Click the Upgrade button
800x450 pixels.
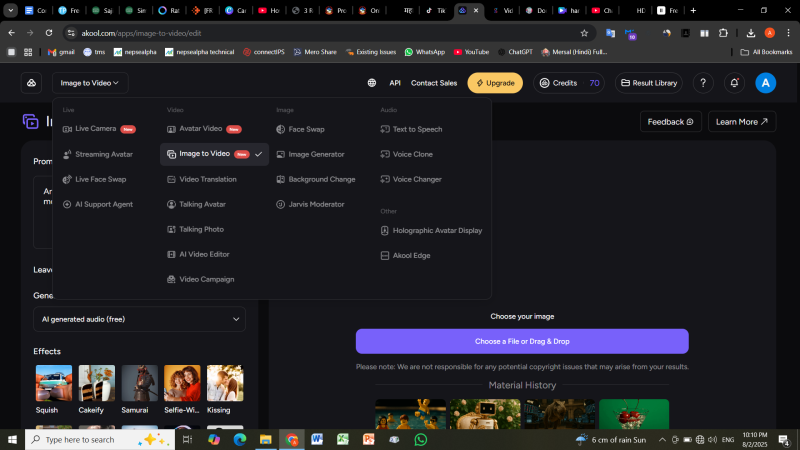click(x=495, y=83)
